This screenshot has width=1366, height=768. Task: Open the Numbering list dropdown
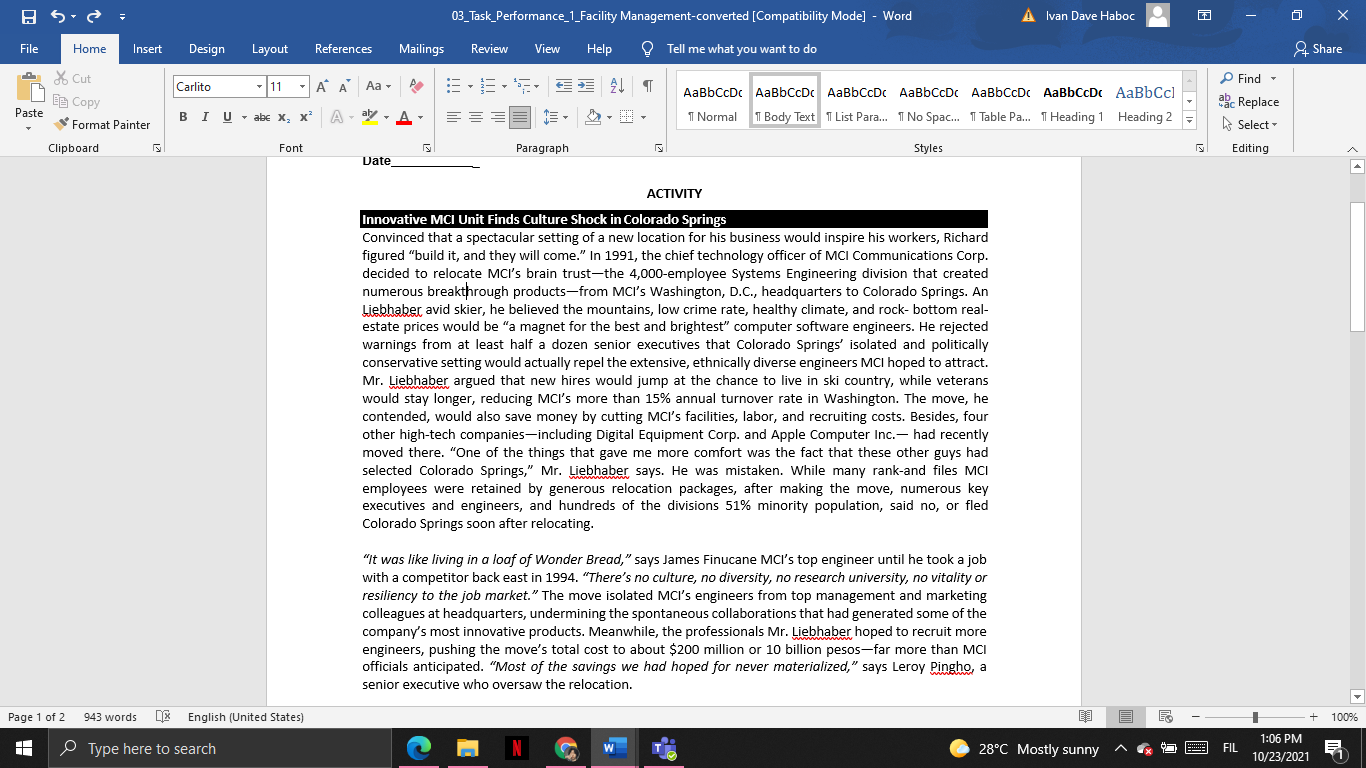504,87
